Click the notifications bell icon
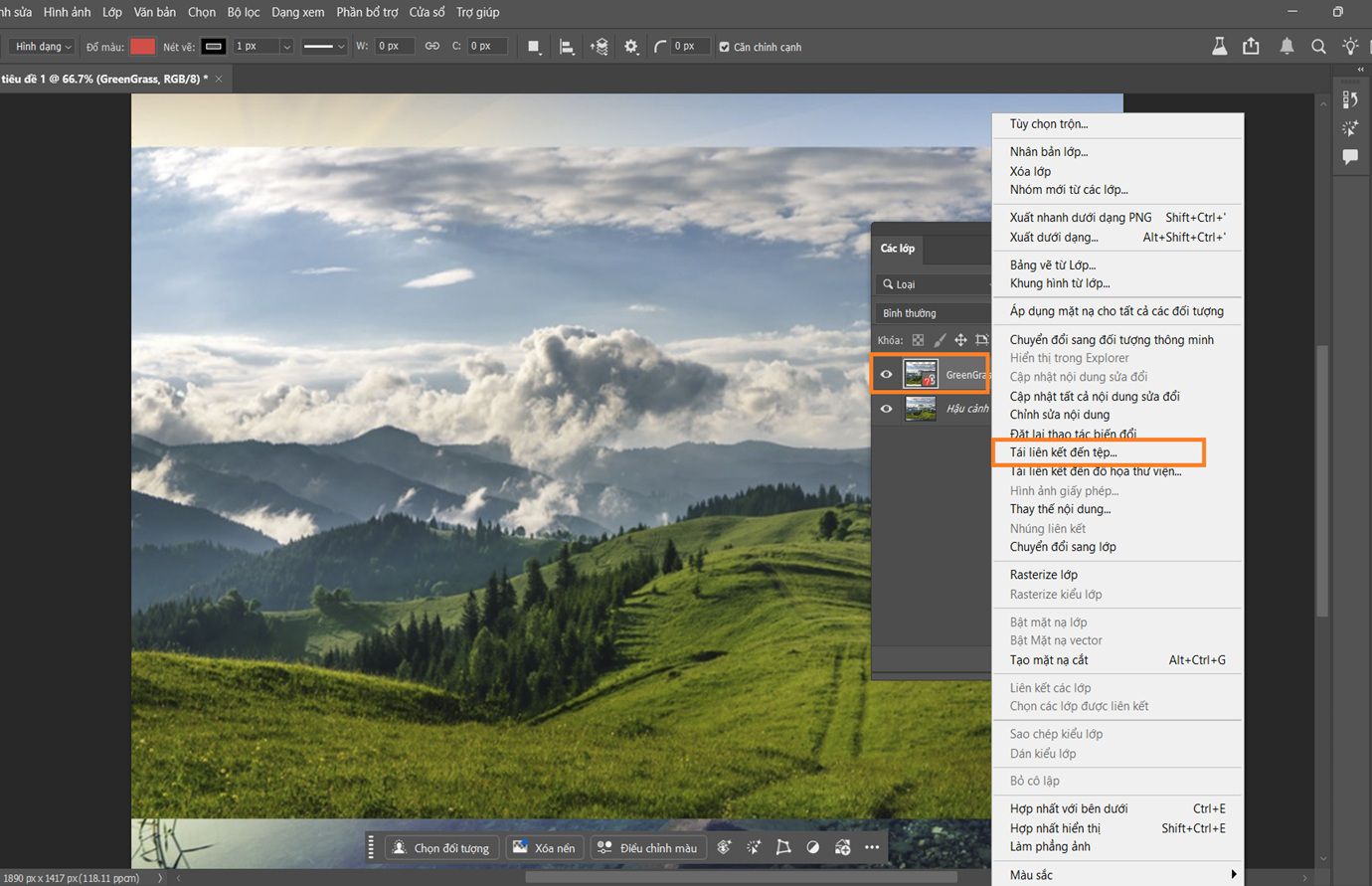 pos(1286,47)
